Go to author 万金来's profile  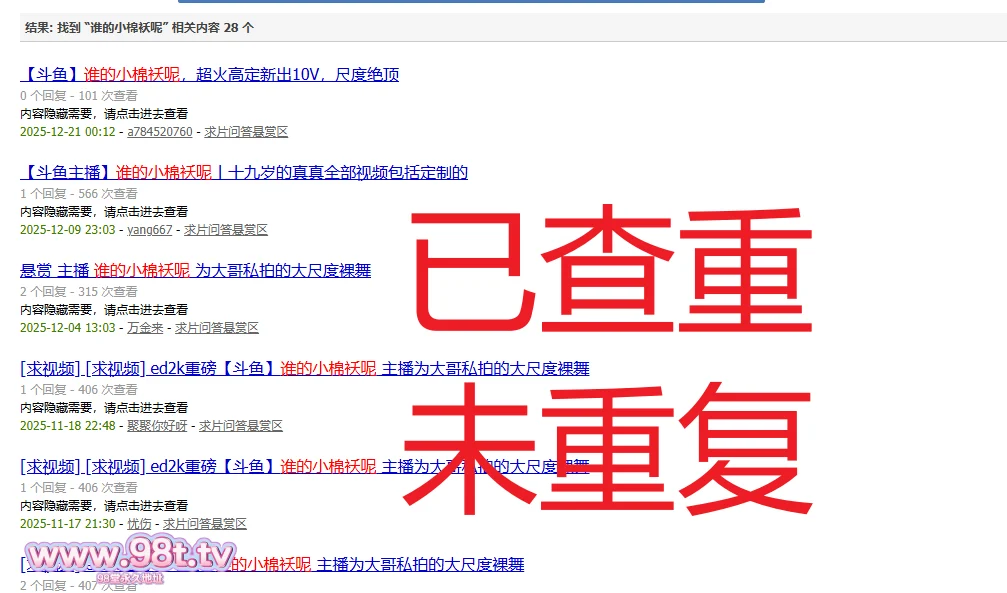click(x=145, y=328)
